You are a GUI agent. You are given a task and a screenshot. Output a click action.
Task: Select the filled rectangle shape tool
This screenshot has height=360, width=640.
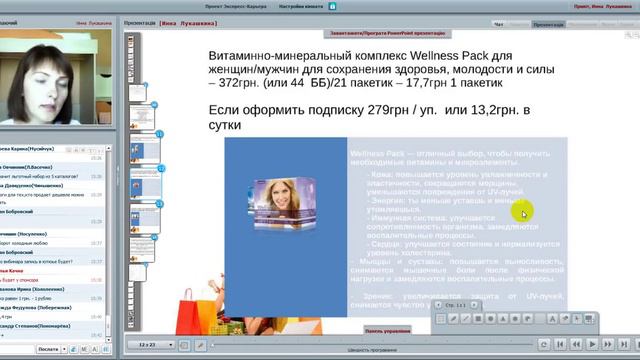click(478, 319)
